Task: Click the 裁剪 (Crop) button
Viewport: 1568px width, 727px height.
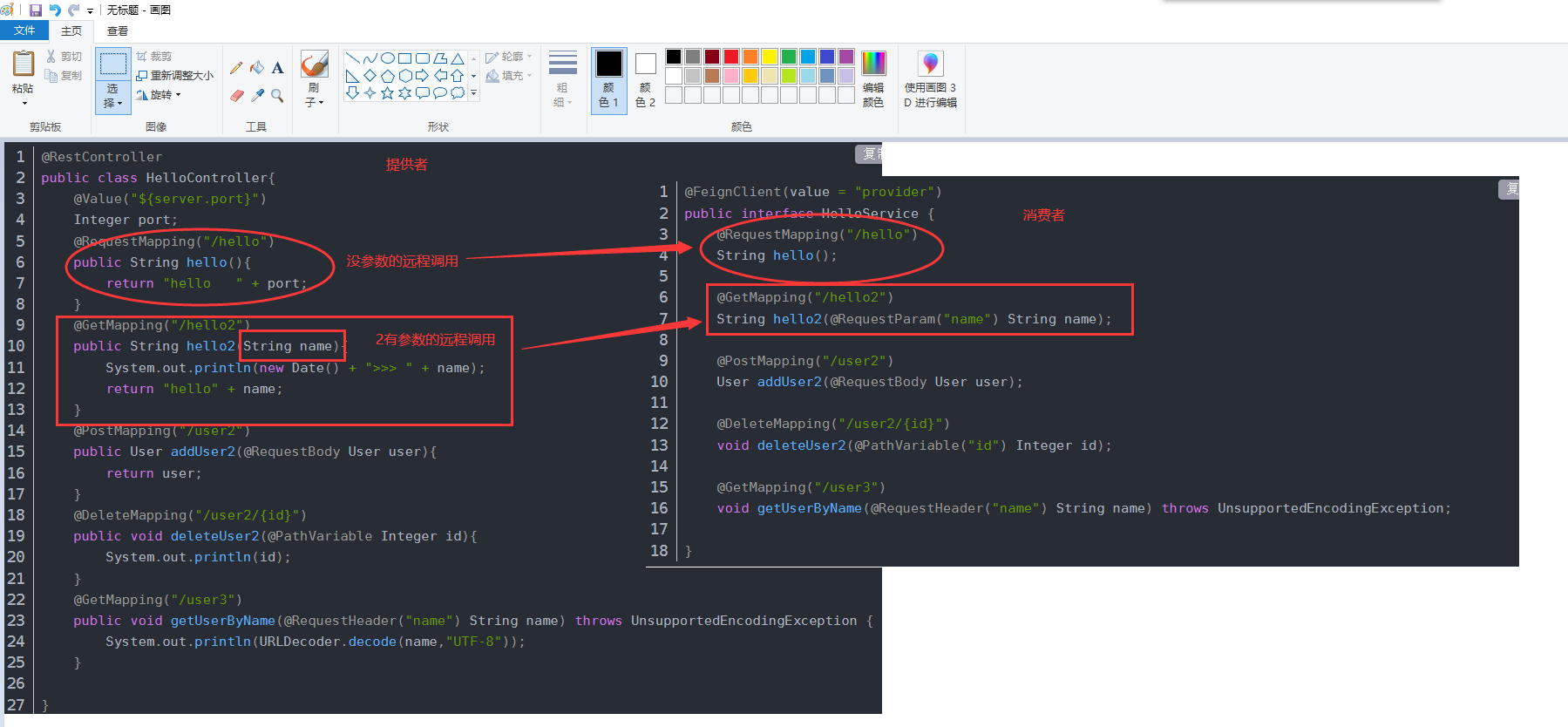Action: pyautogui.click(x=154, y=57)
